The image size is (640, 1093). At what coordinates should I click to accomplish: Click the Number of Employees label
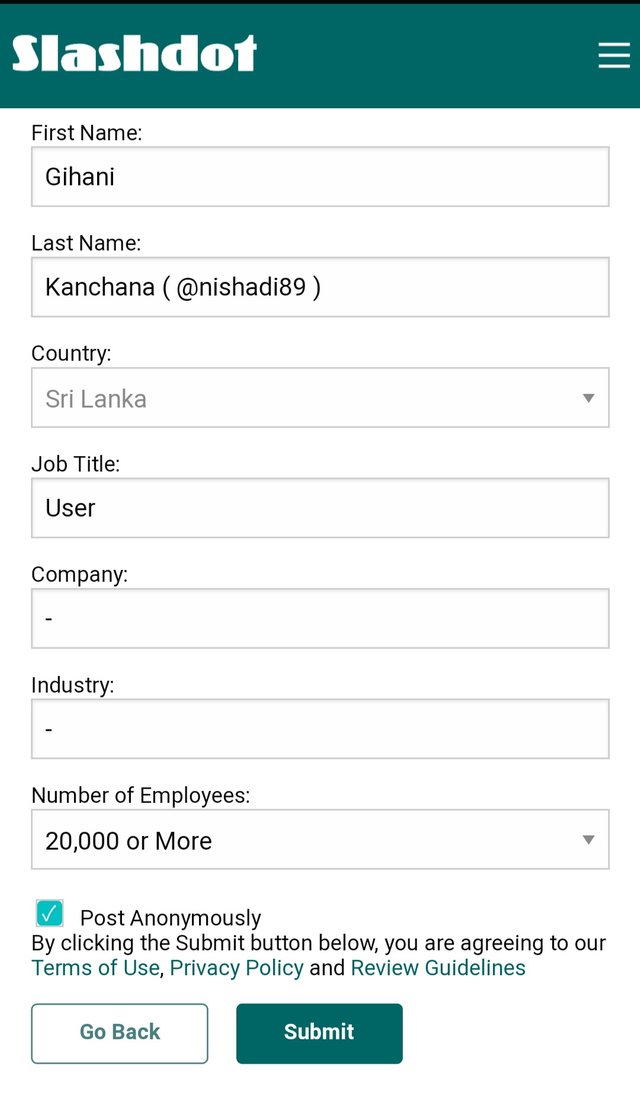pyautogui.click(x=141, y=795)
